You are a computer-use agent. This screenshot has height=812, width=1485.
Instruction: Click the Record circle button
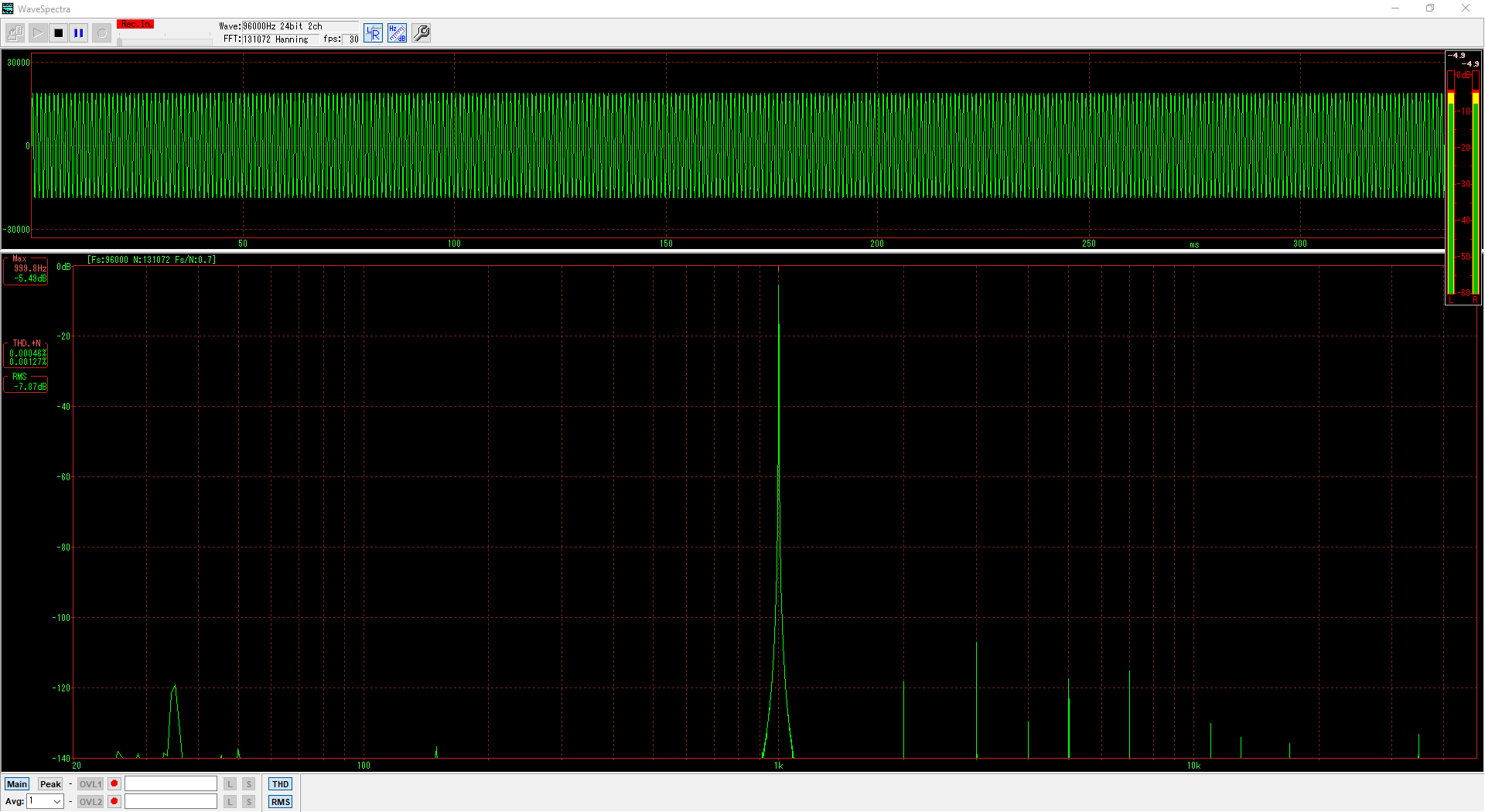101,33
